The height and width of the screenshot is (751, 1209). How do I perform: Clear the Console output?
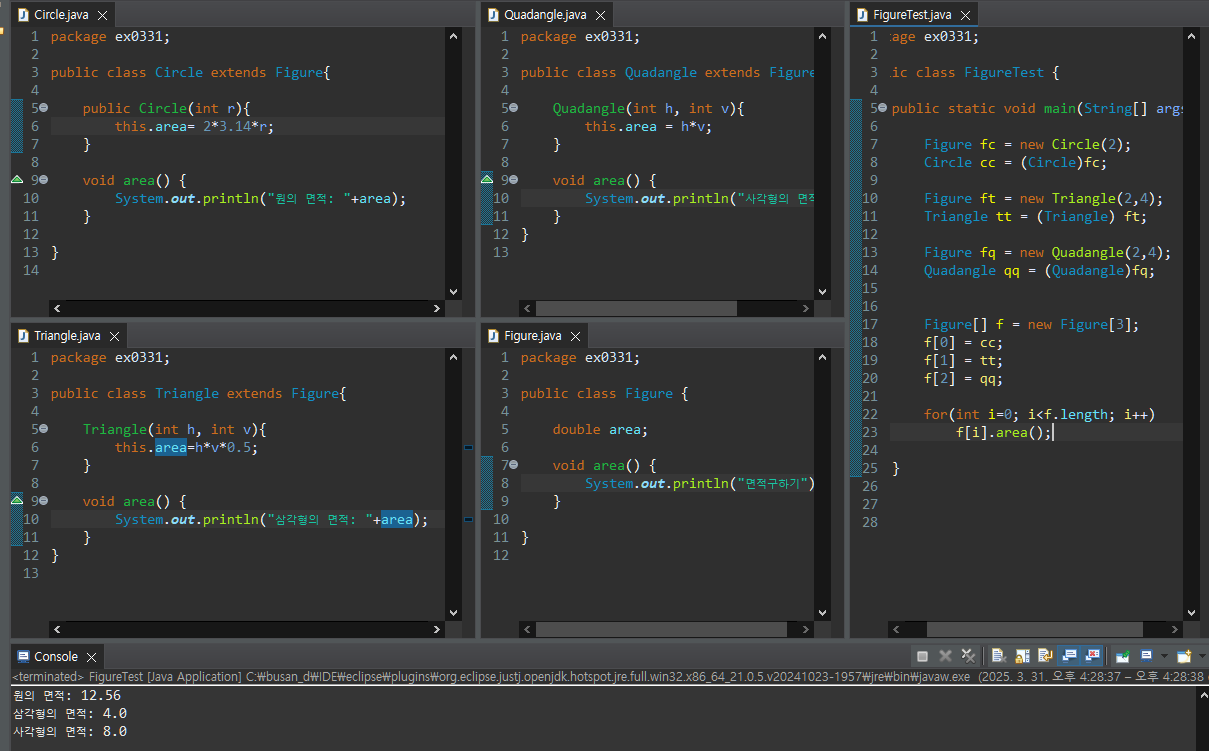998,656
